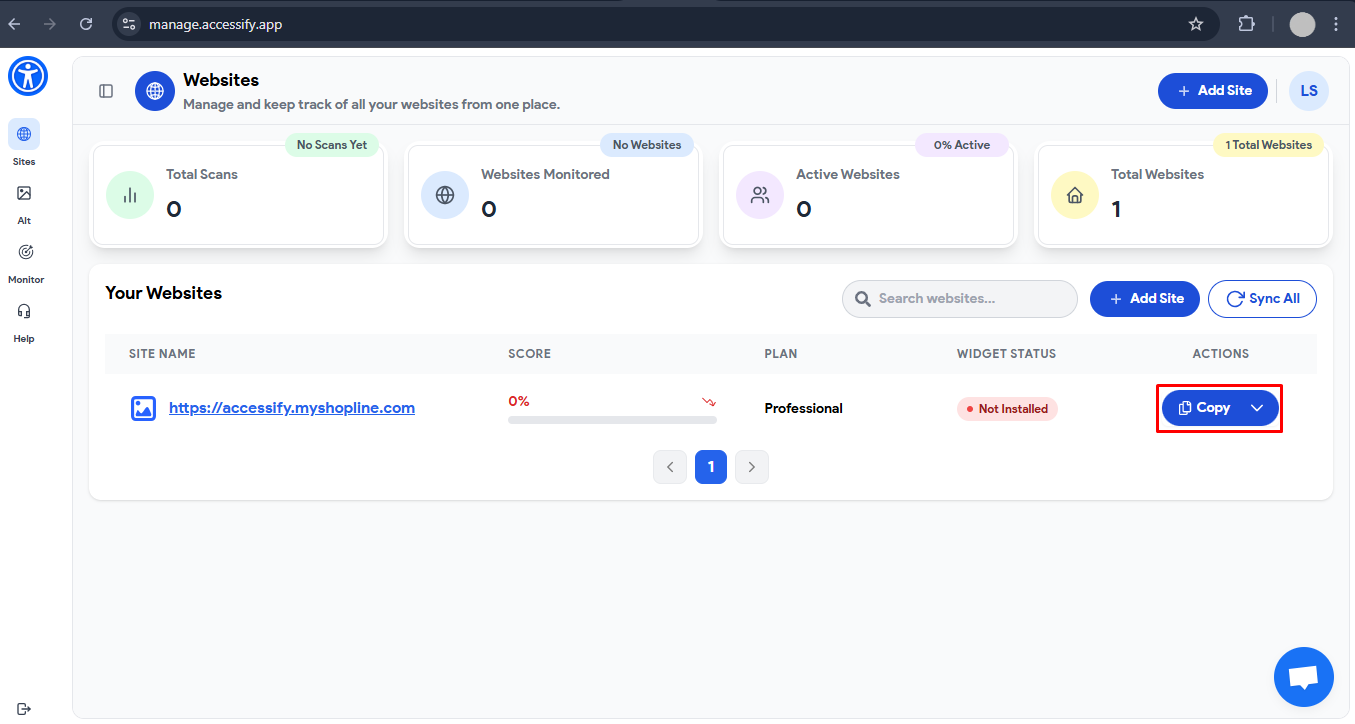The width and height of the screenshot is (1355, 724).
Task: Open the Alt section from the sidebar
Action: click(23, 199)
